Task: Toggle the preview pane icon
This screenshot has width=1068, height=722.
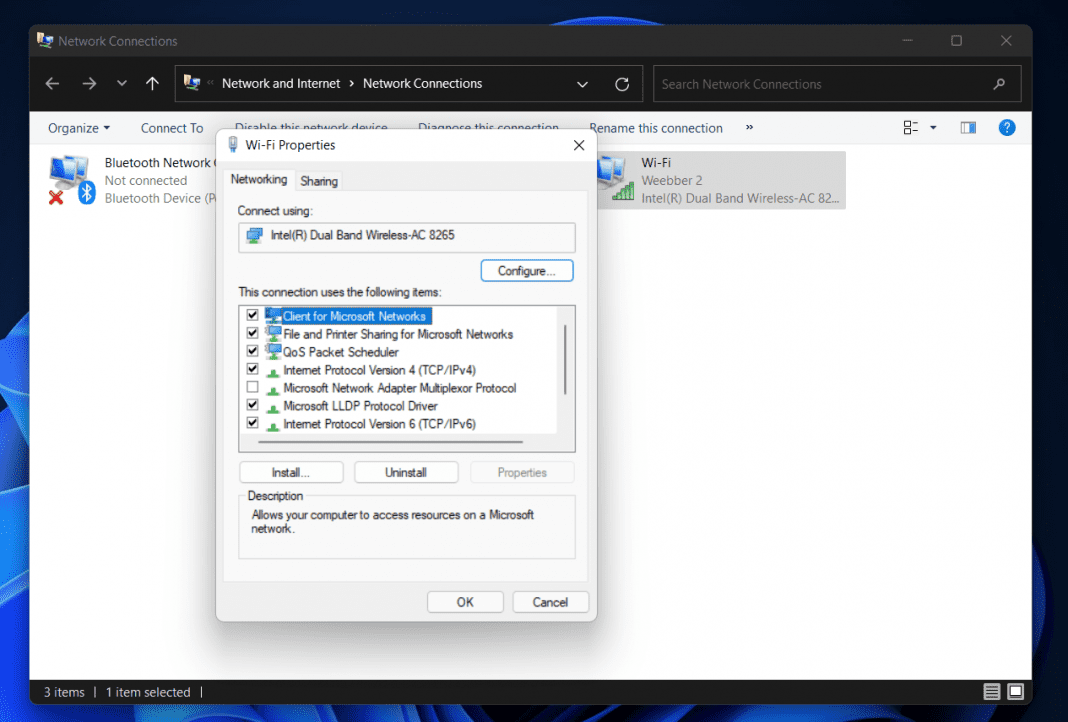Action: coord(967,127)
